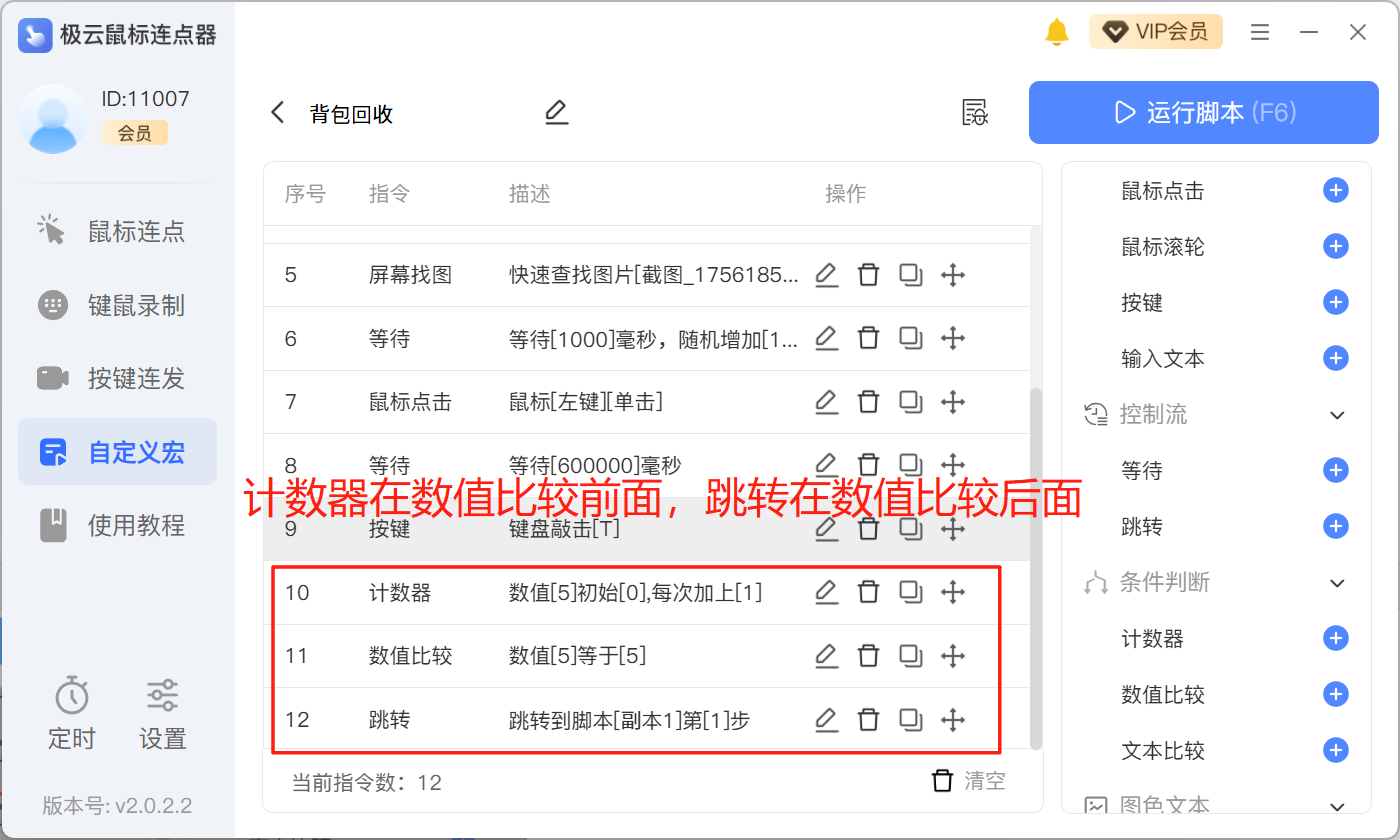
Task: Edit row 5 屏幕找图 instruction
Action: click(826, 275)
